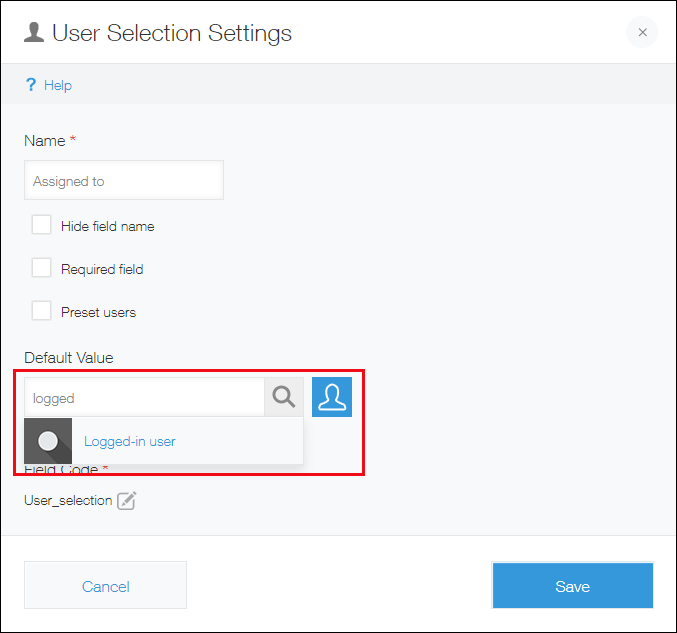Select Logged-in user from the suggestion list
Image resolution: width=677 pixels, height=633 pixels.
pyautogui.click(x=130, y=441)
